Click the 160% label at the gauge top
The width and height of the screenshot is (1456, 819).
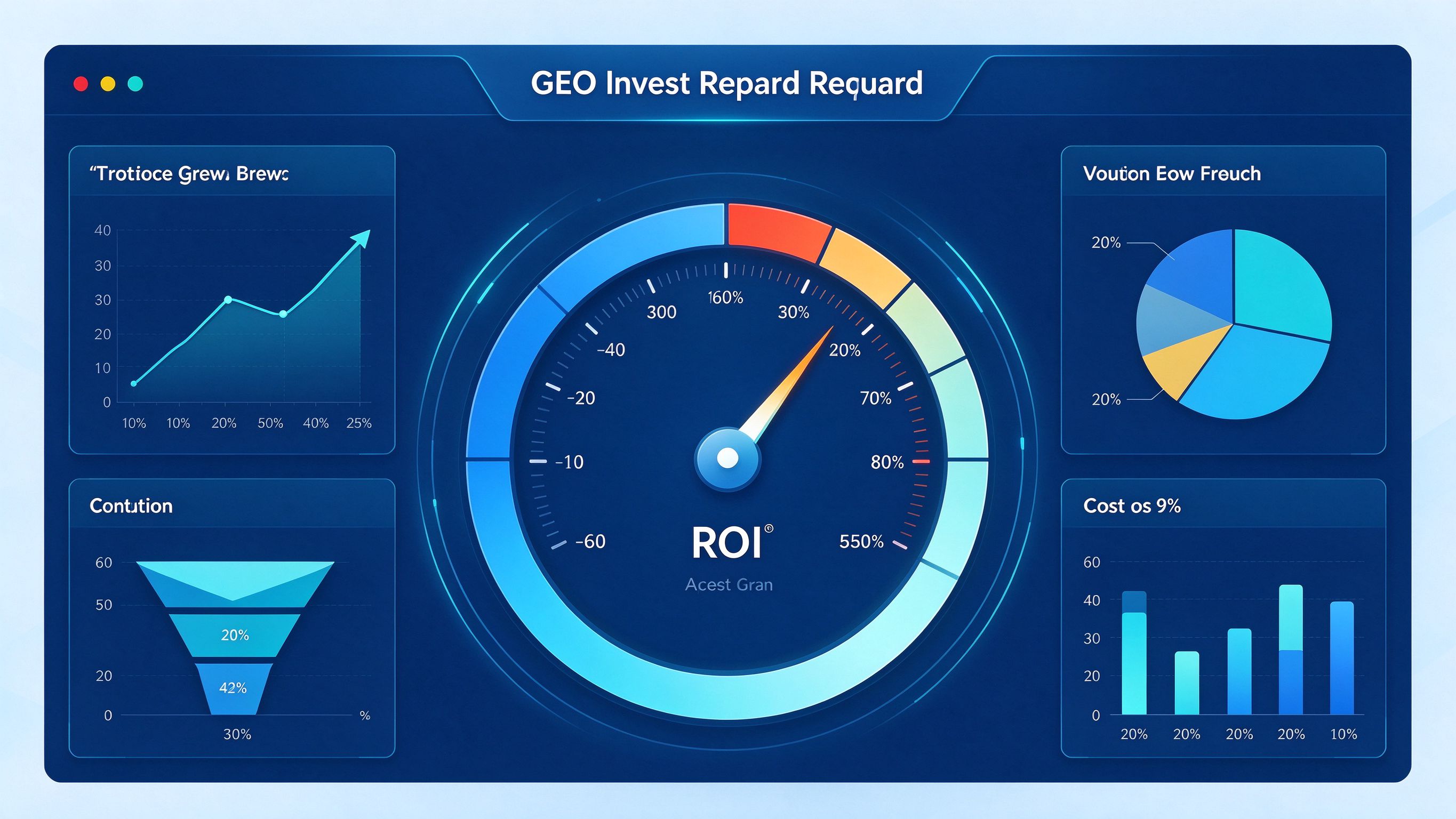coord(726,298)
